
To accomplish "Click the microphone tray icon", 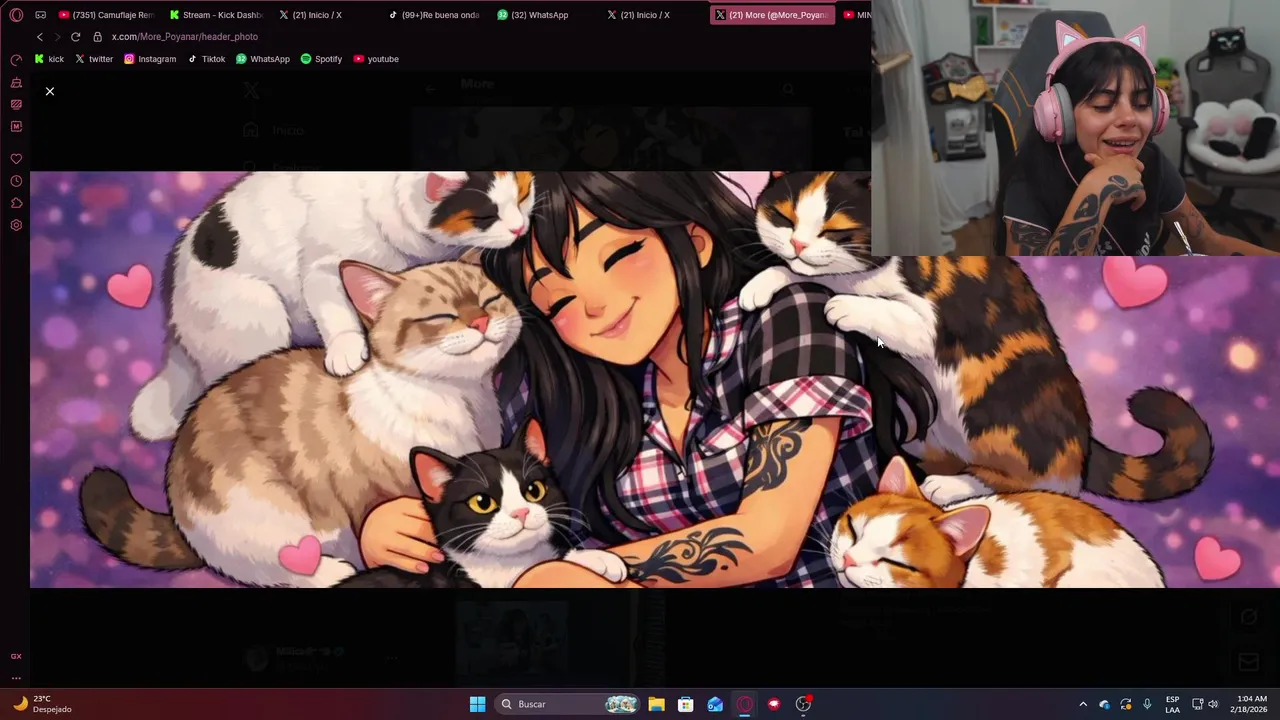I will click(x=1147, y=704).
